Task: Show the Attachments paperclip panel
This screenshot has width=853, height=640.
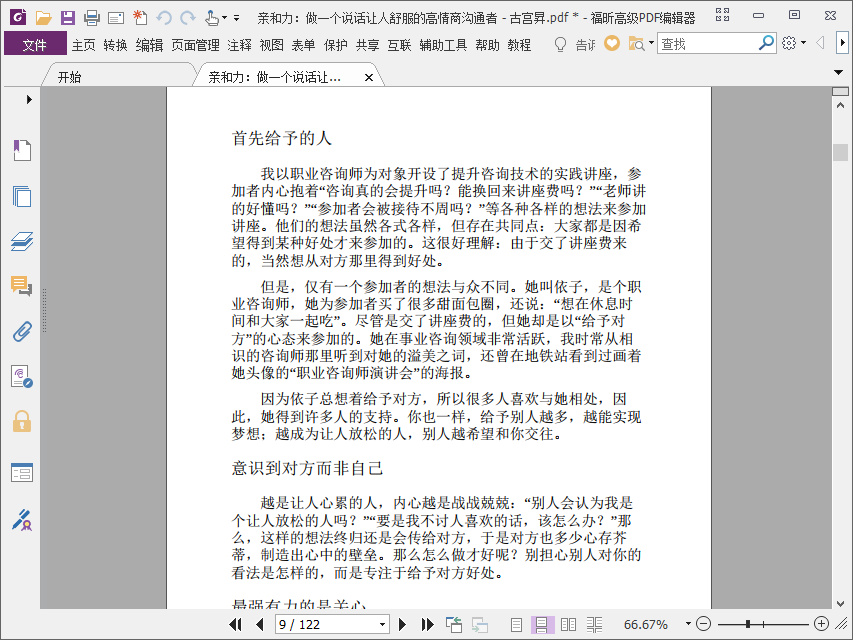Action: [x=22, y=331]
